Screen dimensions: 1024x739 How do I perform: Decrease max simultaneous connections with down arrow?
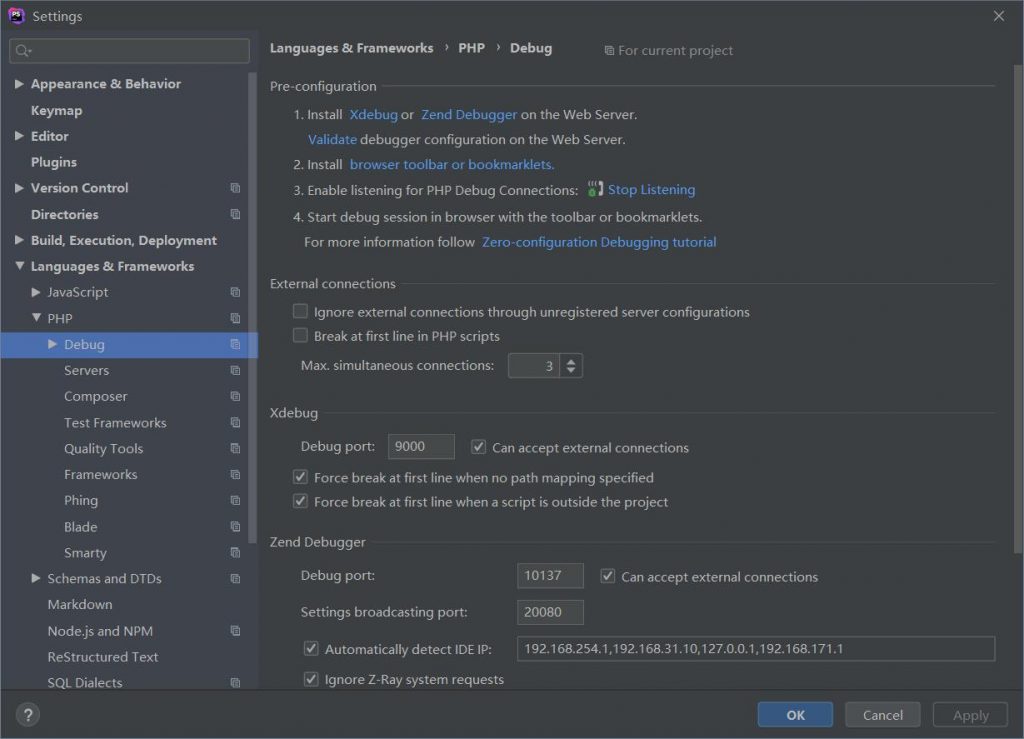click(x=571, y=371)
